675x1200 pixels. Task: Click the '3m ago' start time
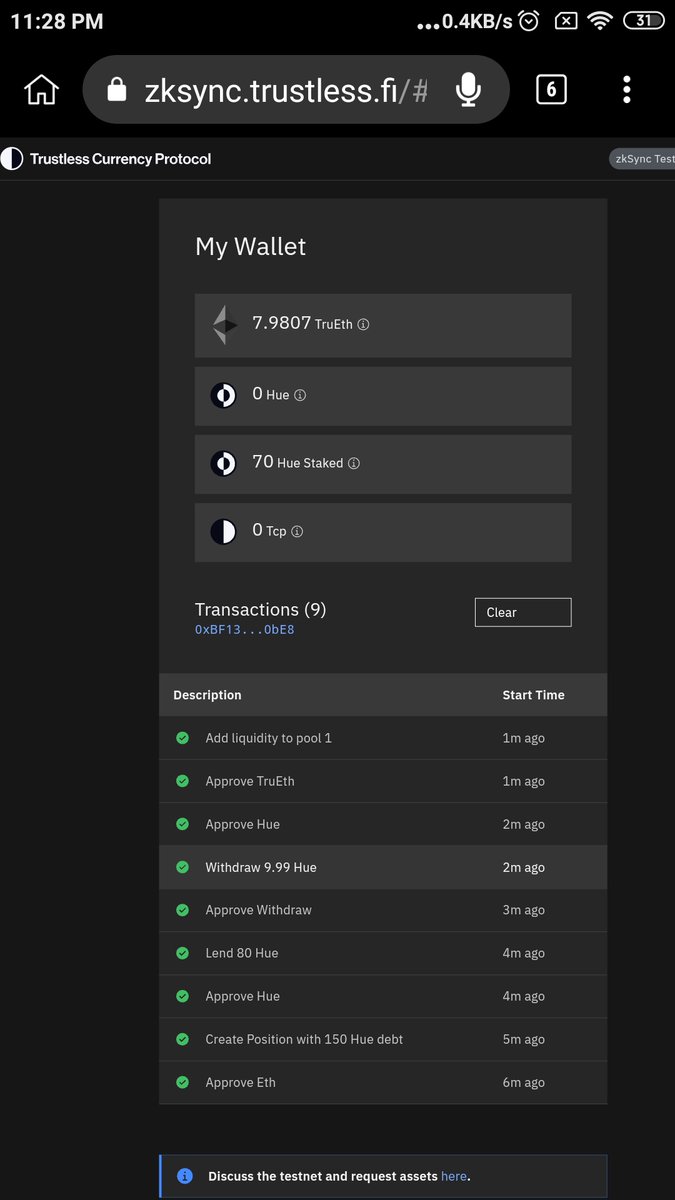click(523, 910)
